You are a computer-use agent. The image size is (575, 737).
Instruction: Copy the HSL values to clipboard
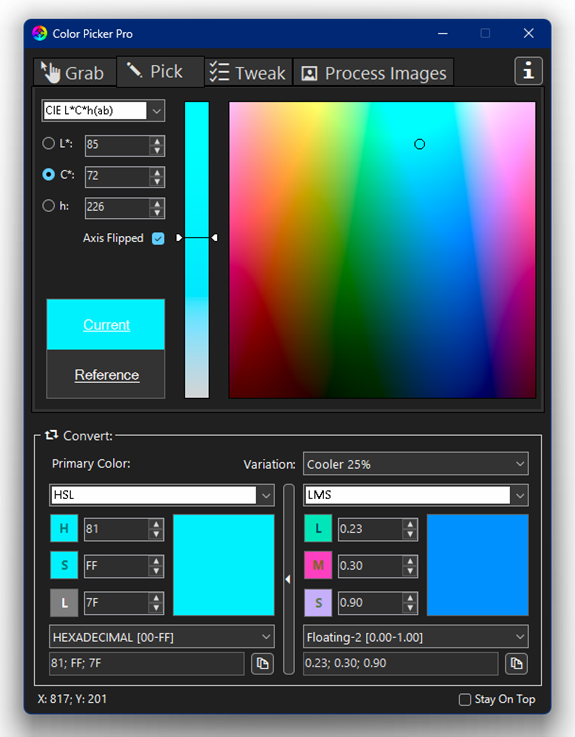point(262,663)
